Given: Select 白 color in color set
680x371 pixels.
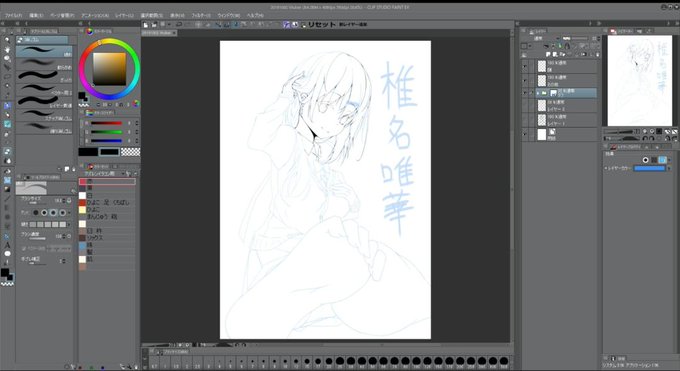Looking at the screenshot, I should pyautogui.click(x=107, y=196).
